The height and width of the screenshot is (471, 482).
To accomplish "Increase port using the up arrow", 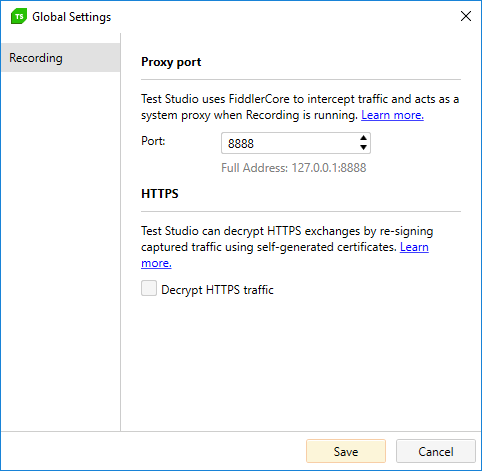I will coord(363,138).
